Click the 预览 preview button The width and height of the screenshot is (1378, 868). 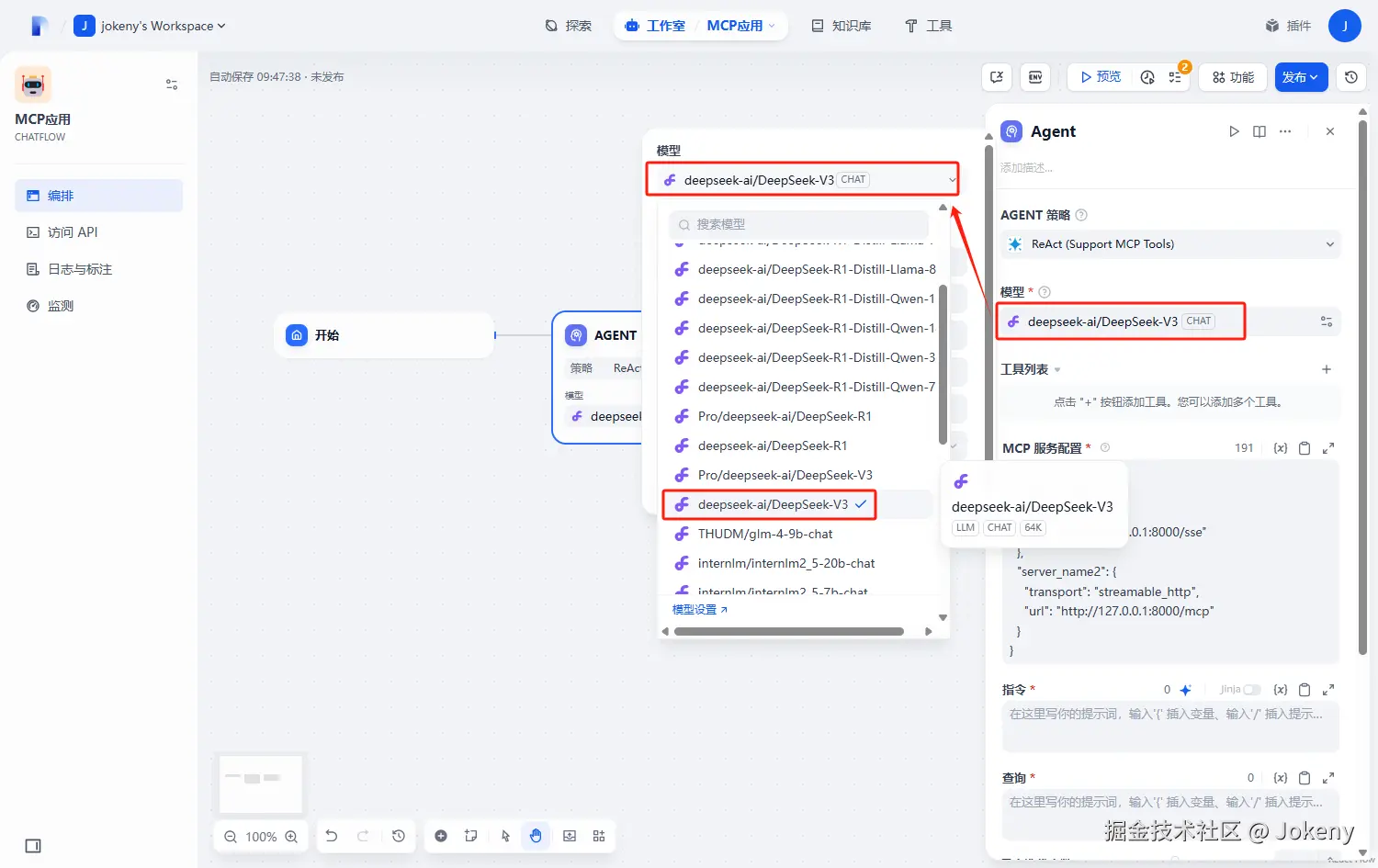tap(1101, 77)
